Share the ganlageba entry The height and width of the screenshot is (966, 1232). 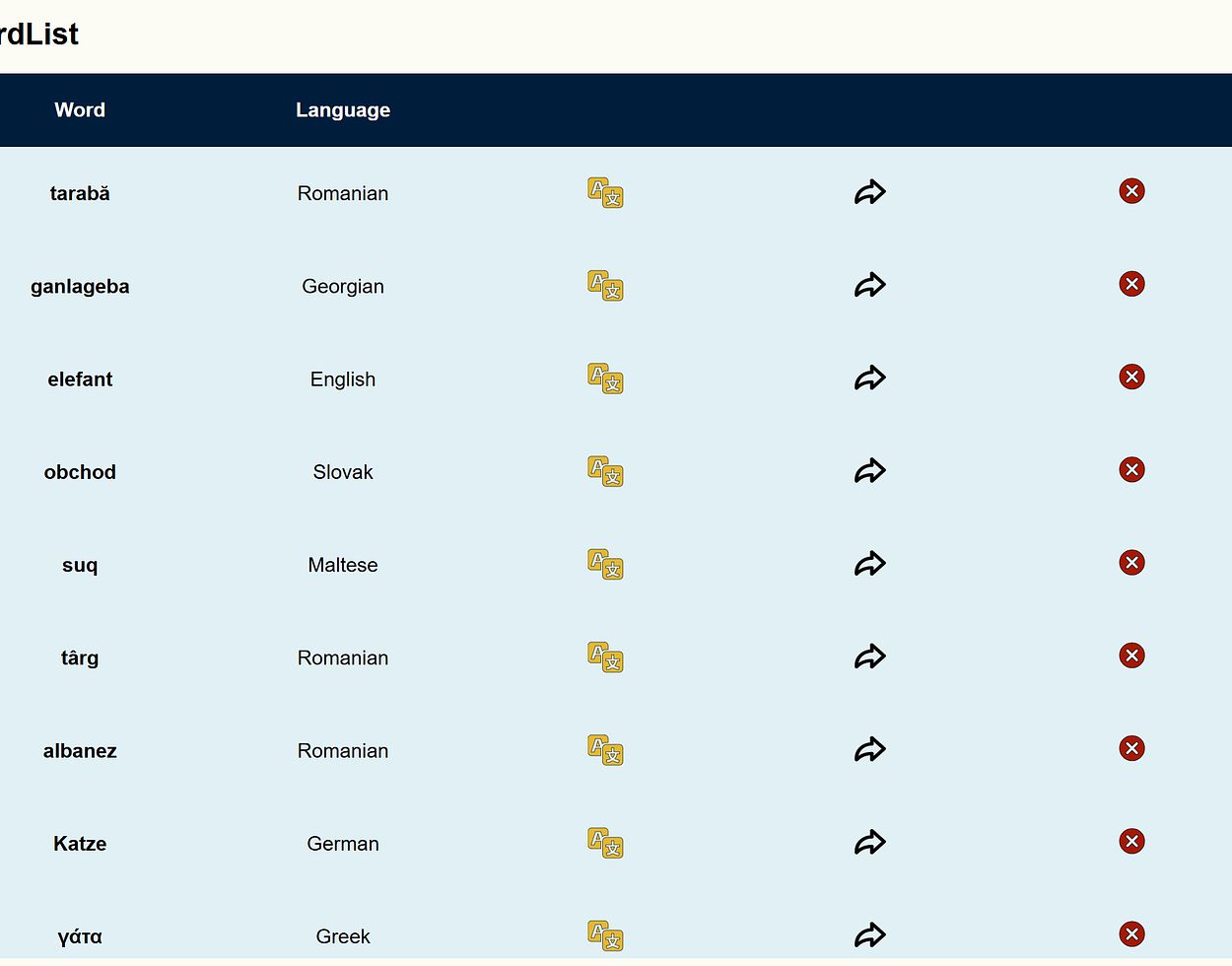[x=869, y=286]
